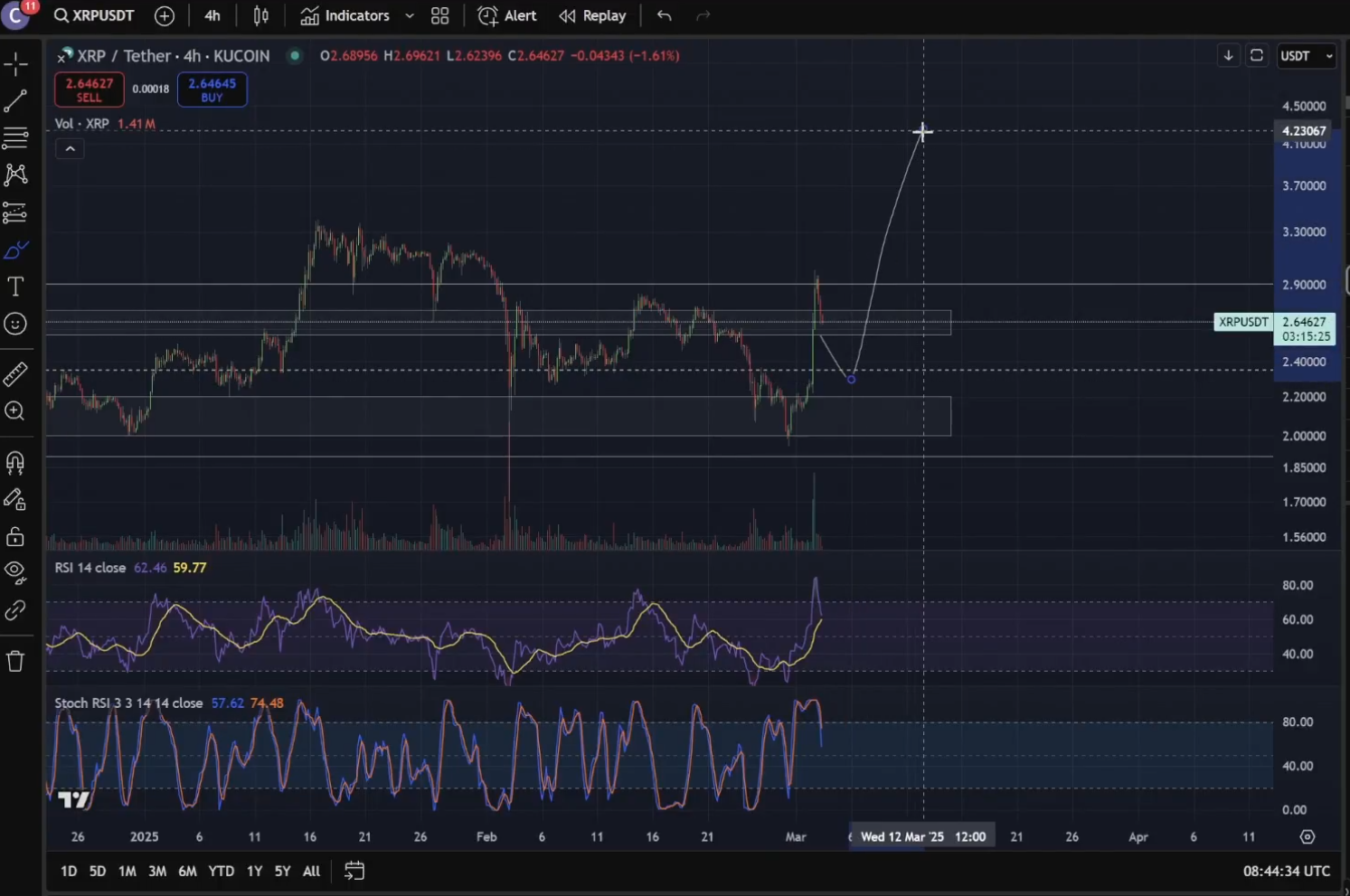Open the USDT currency dropdown
This screenshot has width=1350, height=896.
pos(1307,56)
